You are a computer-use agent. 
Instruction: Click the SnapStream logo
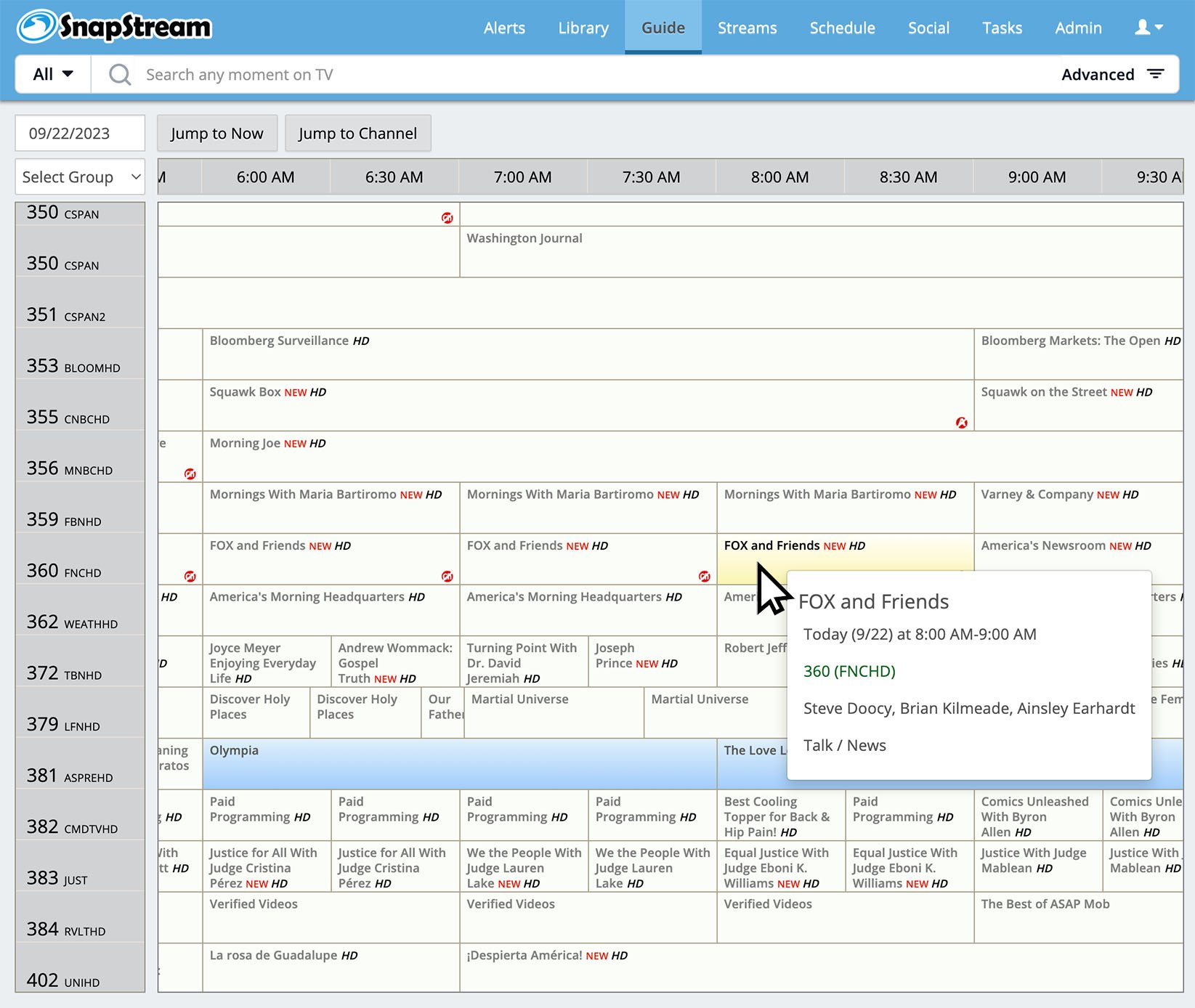114,27
